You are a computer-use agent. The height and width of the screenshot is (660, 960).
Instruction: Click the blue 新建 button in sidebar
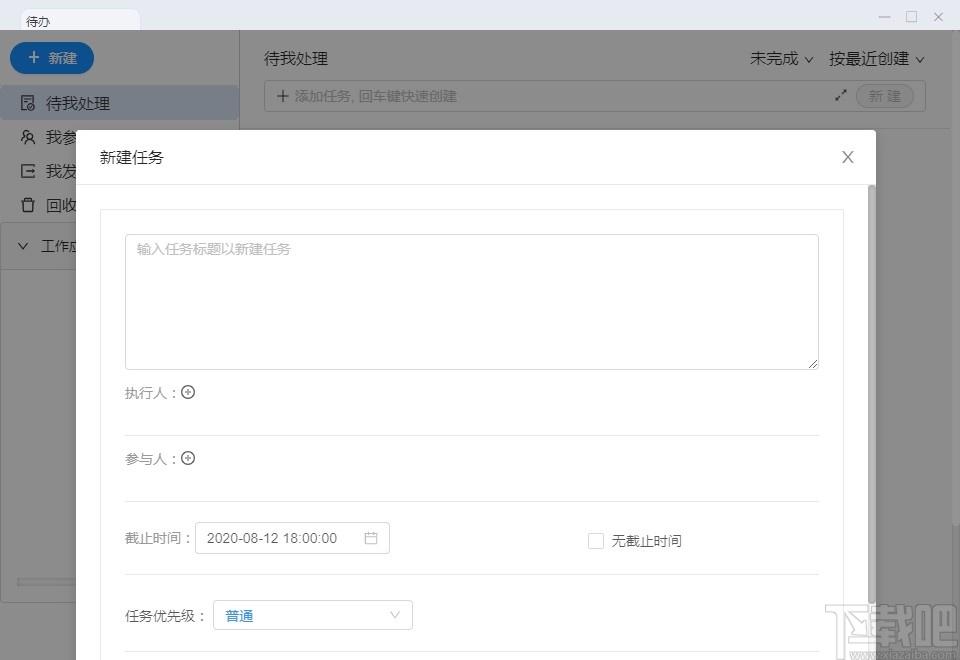click(52, 58)
